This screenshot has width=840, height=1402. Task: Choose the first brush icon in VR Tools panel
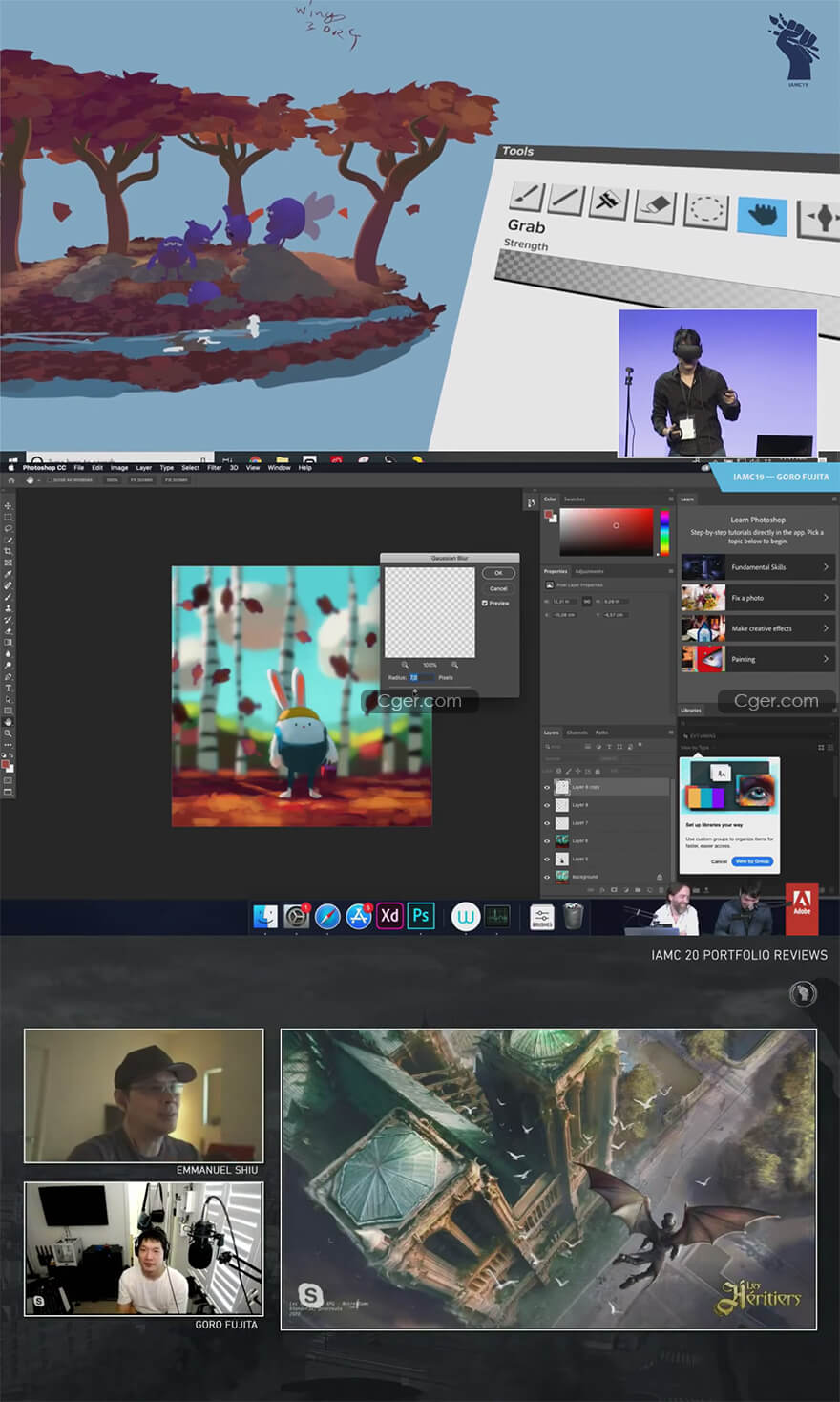526,197
